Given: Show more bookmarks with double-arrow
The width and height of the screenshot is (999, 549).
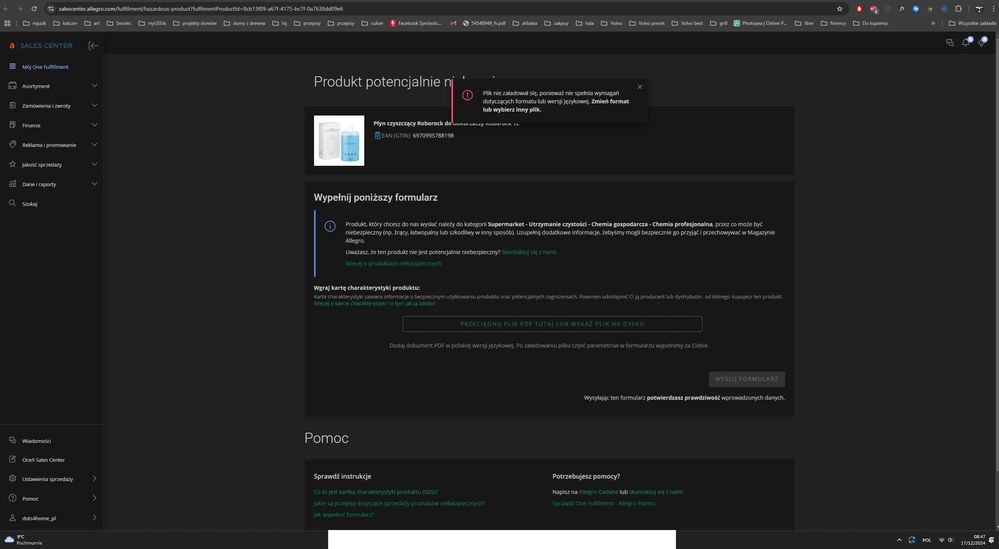Looking at the screenshot, I should (933, 23).
